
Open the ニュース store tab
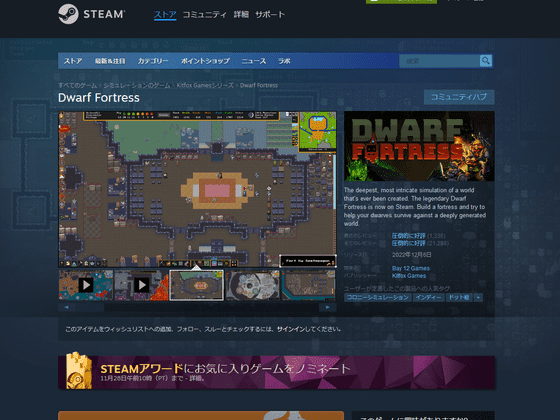pos(254,61)
